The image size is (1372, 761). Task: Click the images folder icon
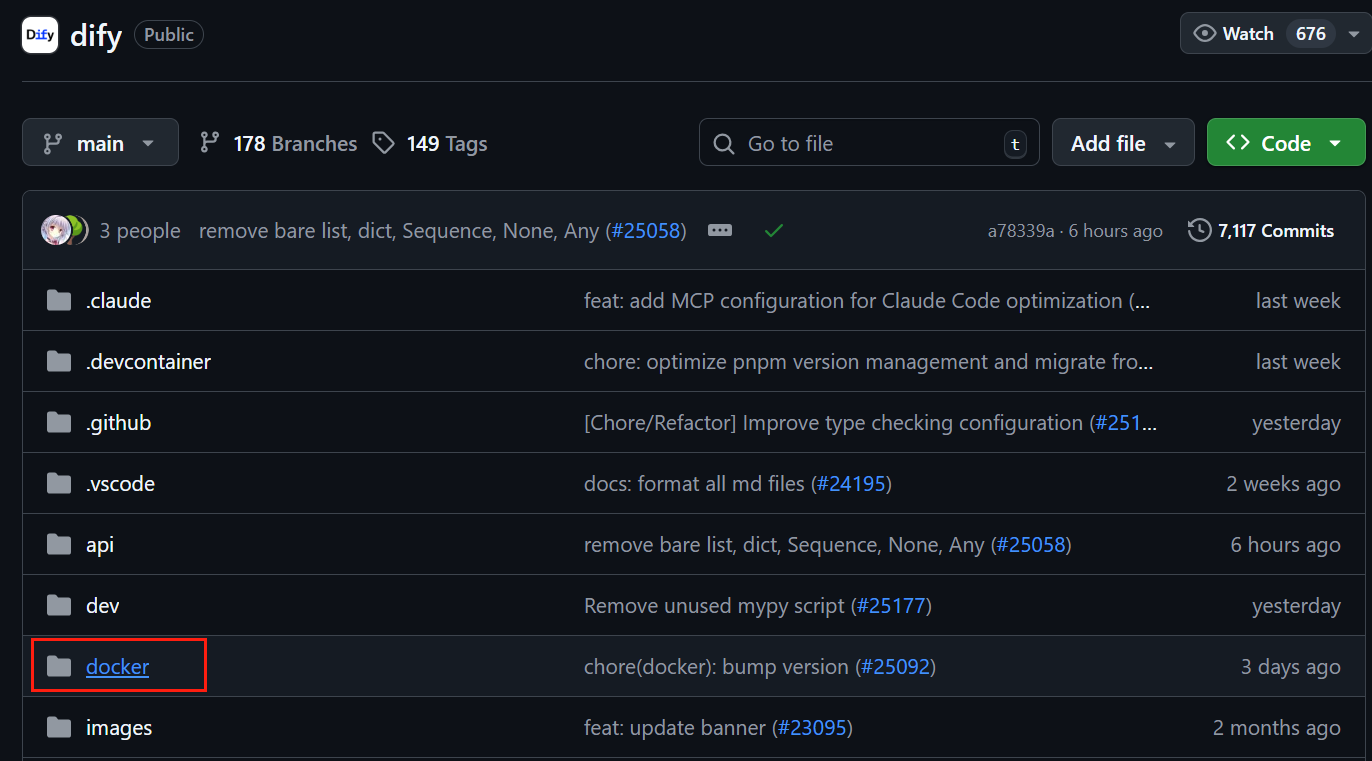pos(59,728)
